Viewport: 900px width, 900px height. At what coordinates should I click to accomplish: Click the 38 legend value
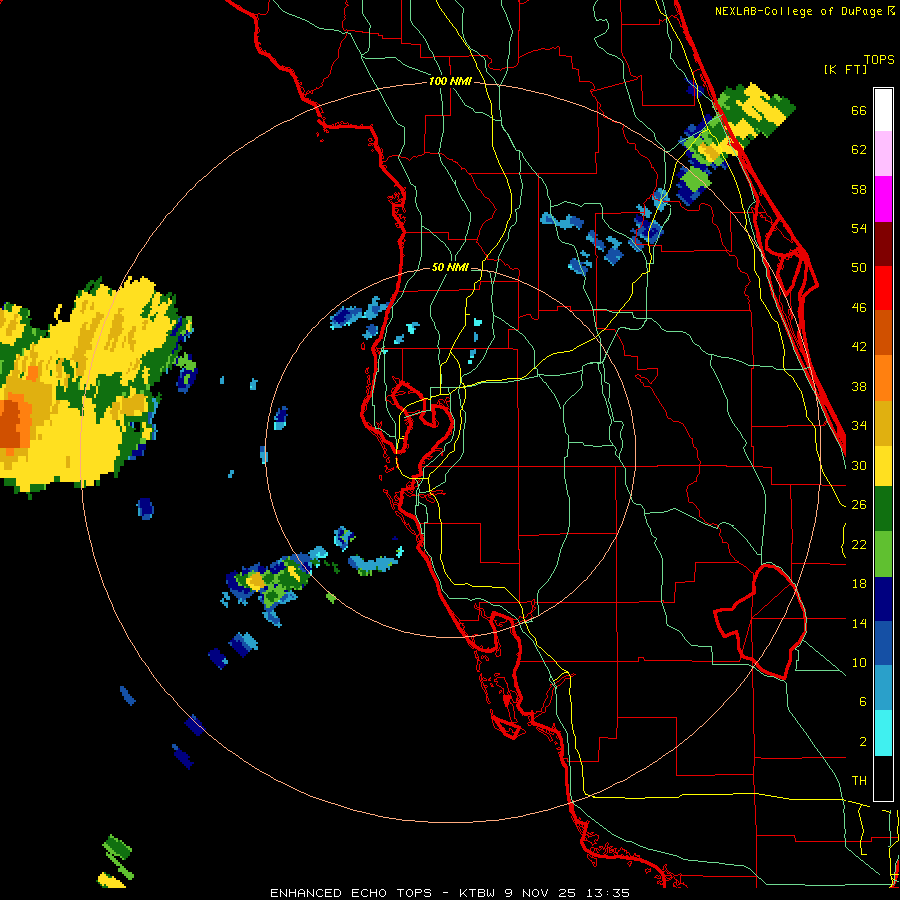point(859,386)
